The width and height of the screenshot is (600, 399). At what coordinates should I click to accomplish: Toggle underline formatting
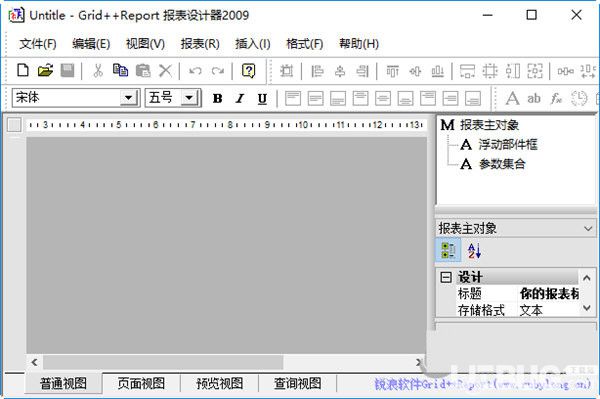pos(262,99)
